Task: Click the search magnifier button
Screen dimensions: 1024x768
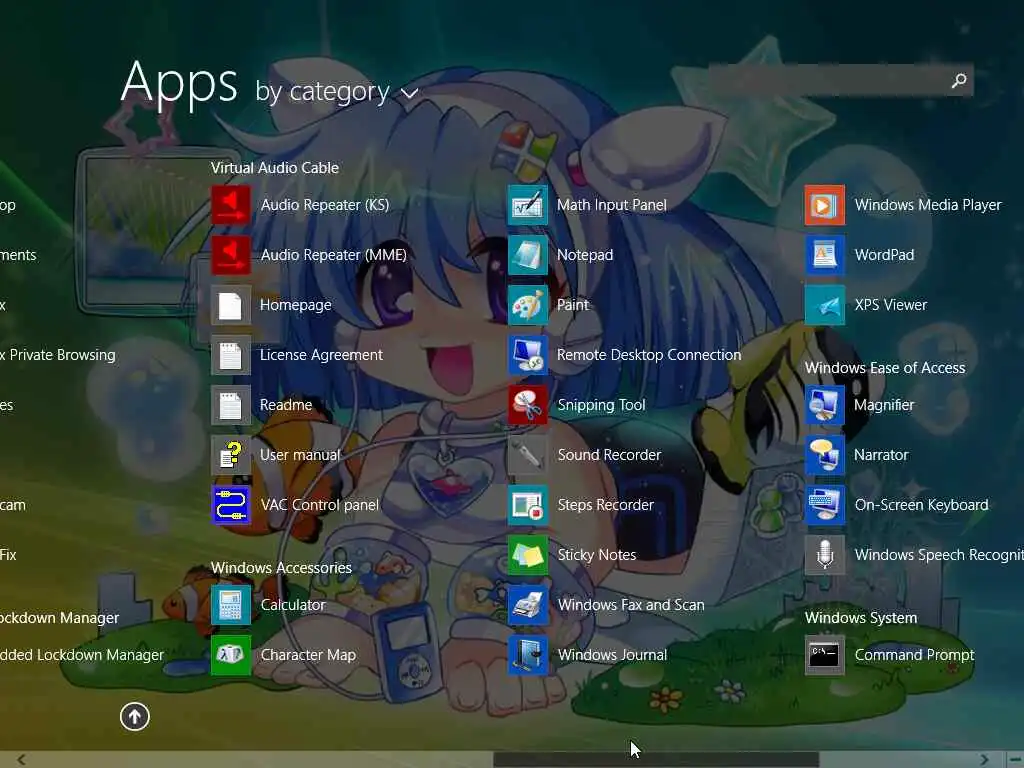Action: pos(959,80)
